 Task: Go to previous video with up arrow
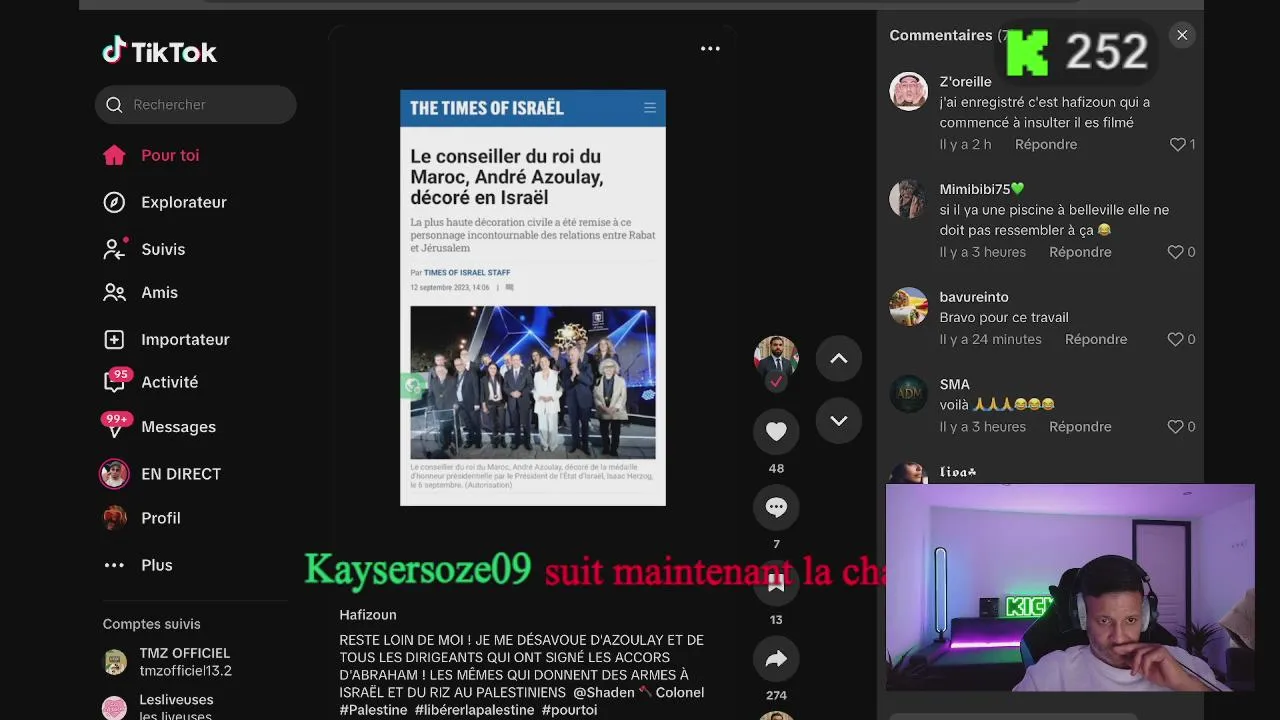click(x=839, y=359)
